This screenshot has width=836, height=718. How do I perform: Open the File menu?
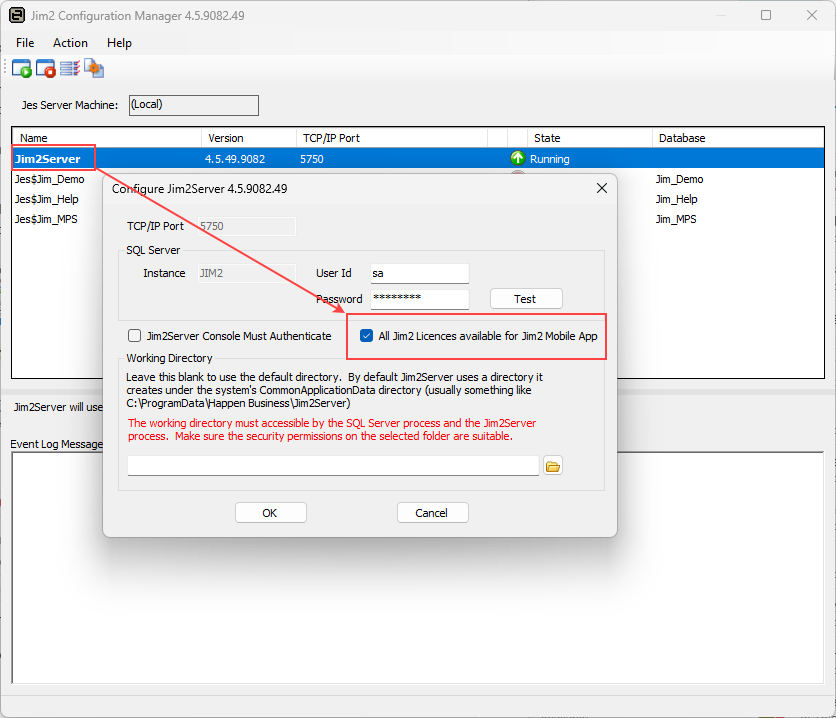(25, 43)
